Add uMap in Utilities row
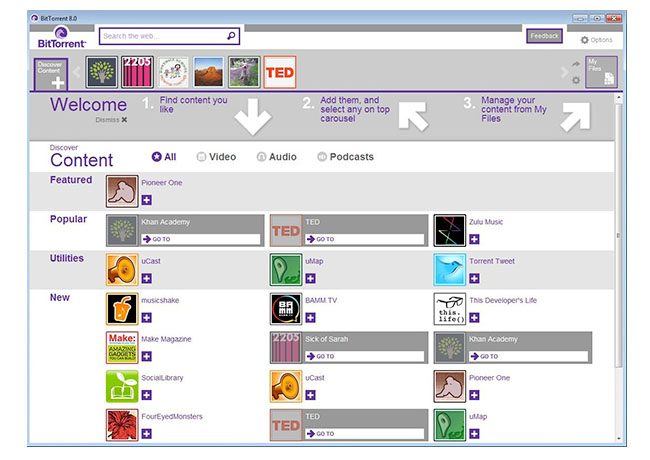 [x=310, y=278]
